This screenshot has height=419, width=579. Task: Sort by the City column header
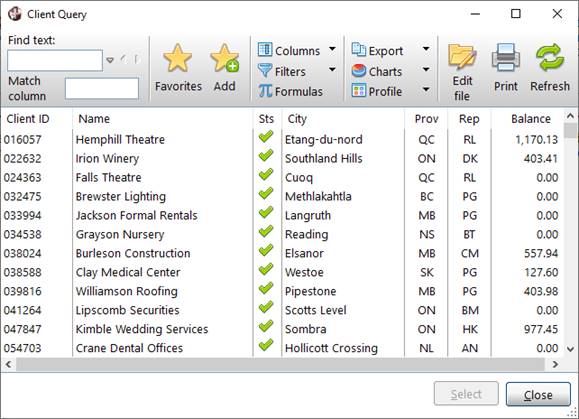point(297,119)
